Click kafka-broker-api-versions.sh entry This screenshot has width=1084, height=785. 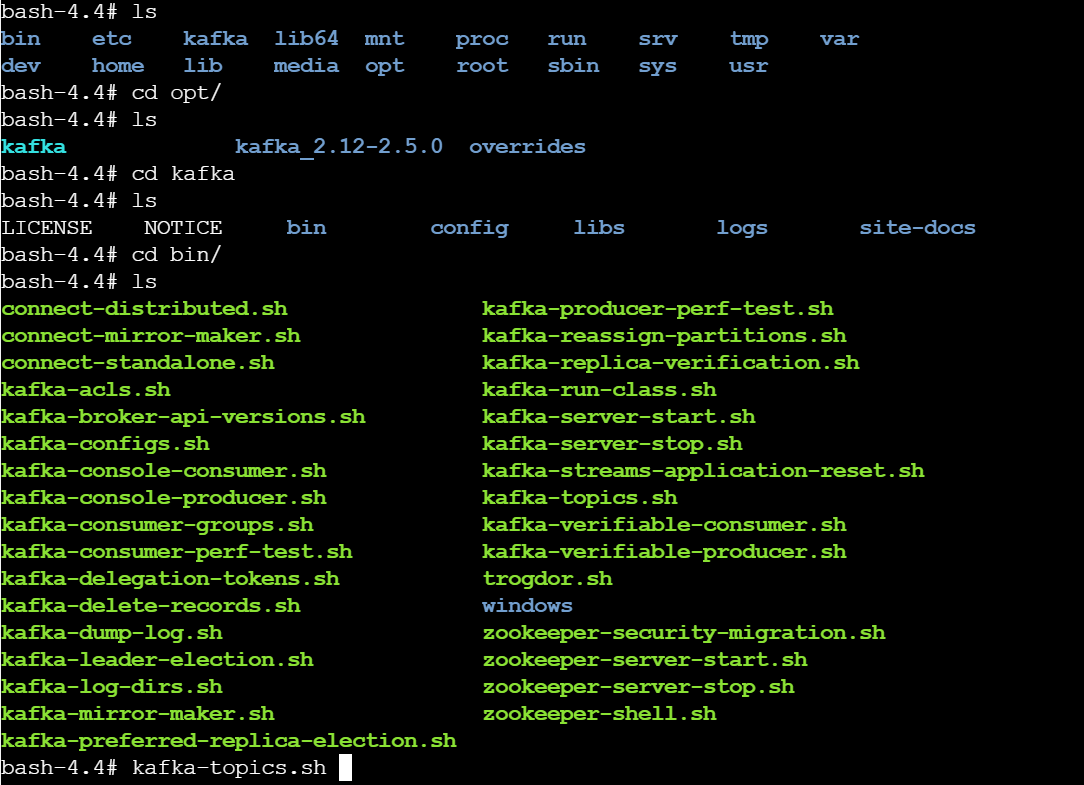point(183,416)
